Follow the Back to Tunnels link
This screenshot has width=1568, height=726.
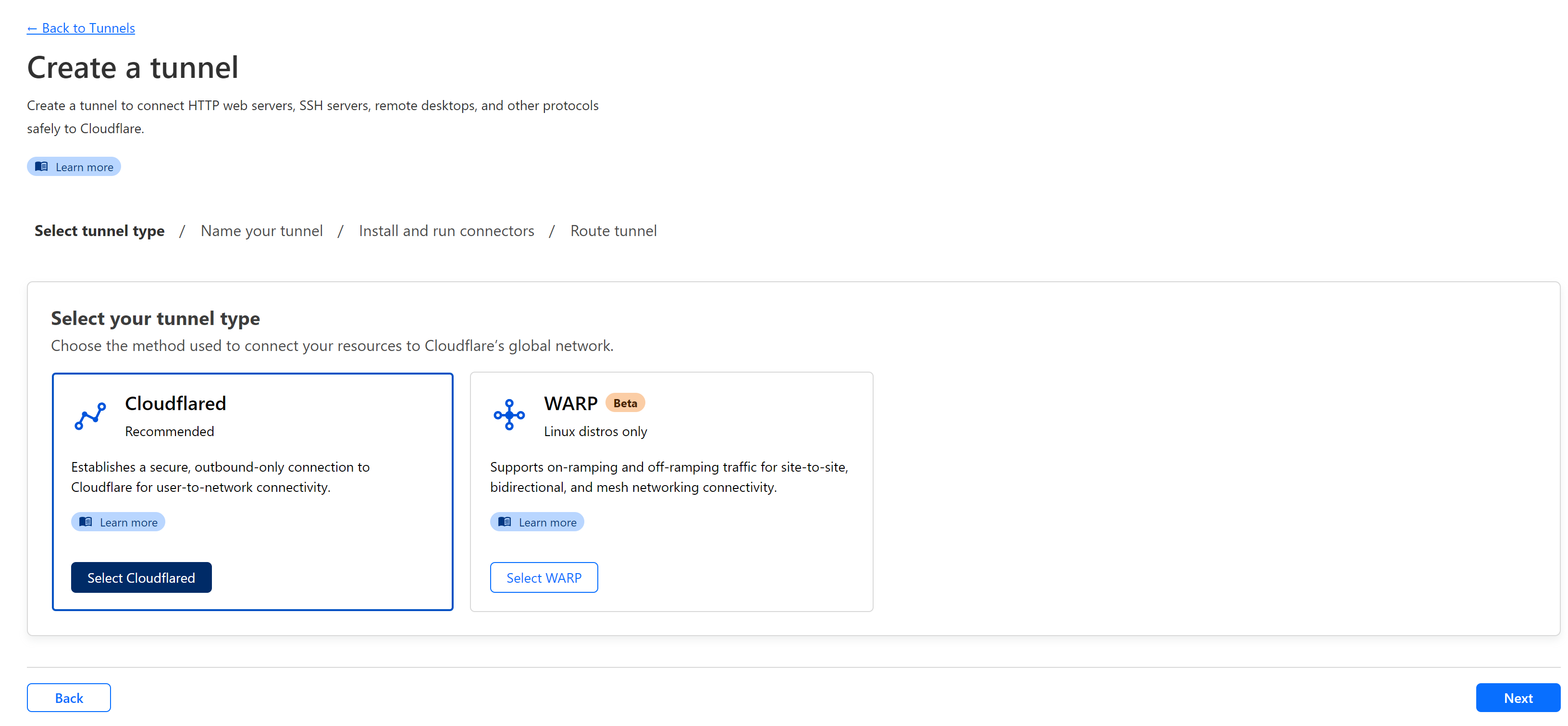pos(80,28)
